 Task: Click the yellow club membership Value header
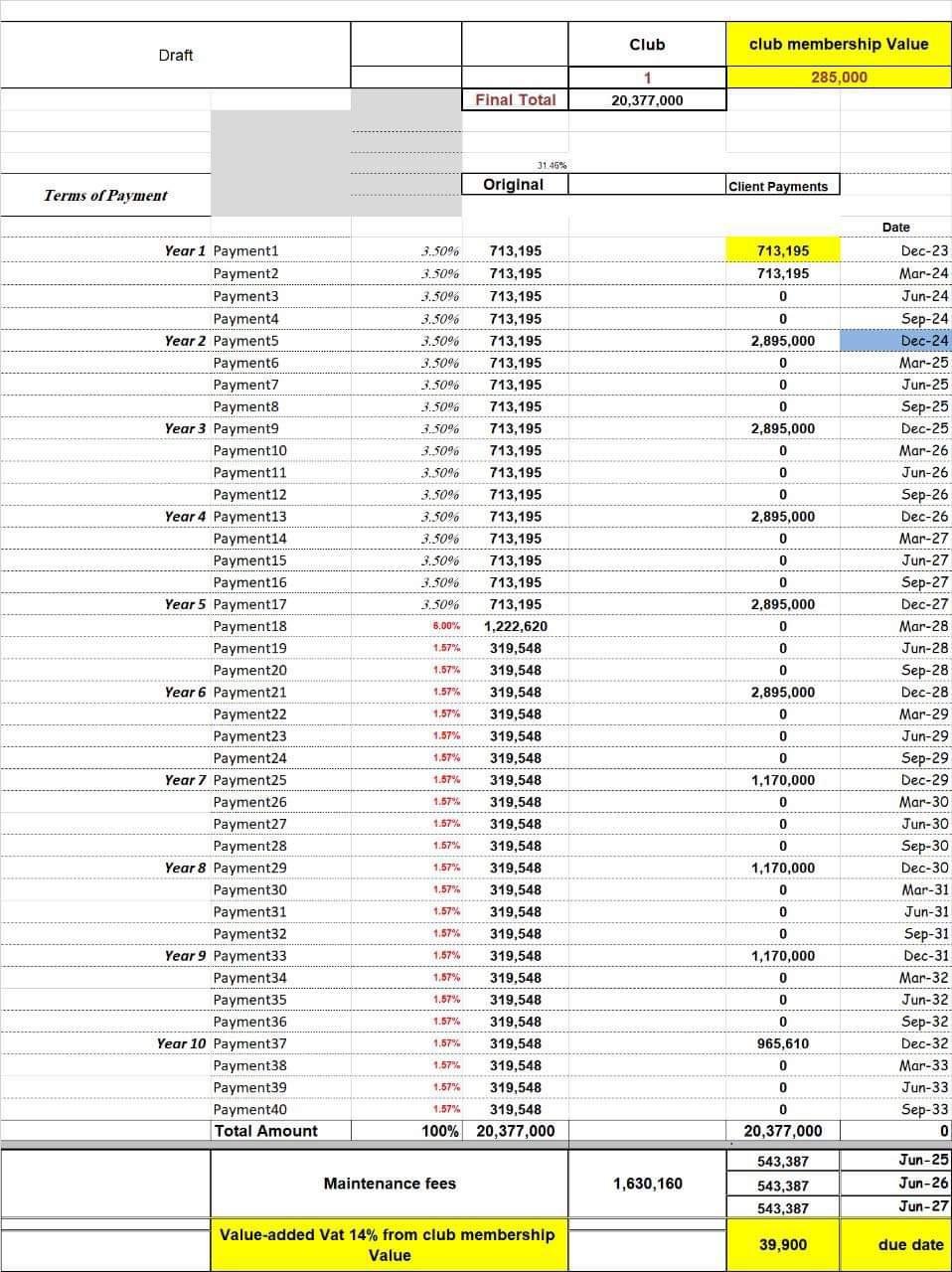tap(838, 45)
